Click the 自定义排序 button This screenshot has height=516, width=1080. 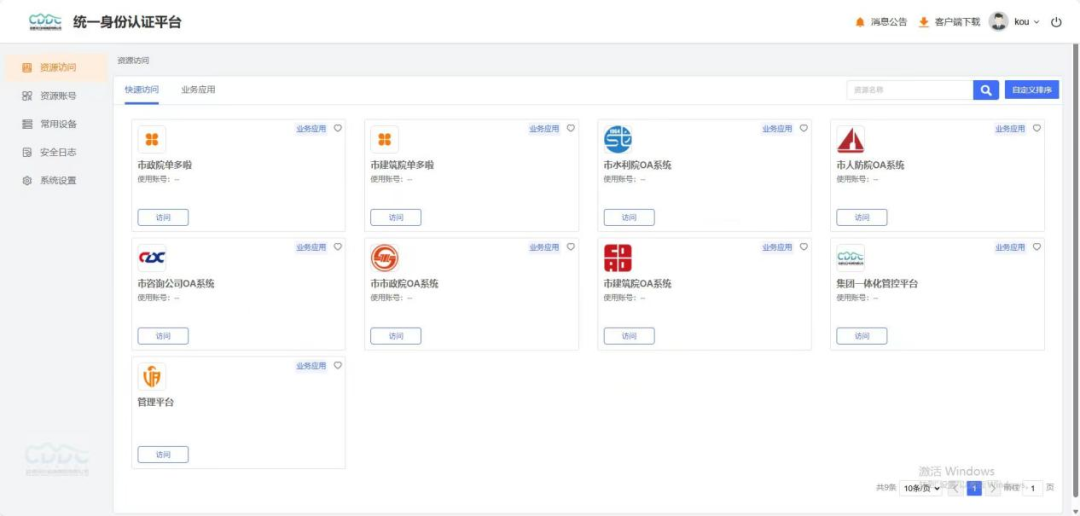(1032, 90)
